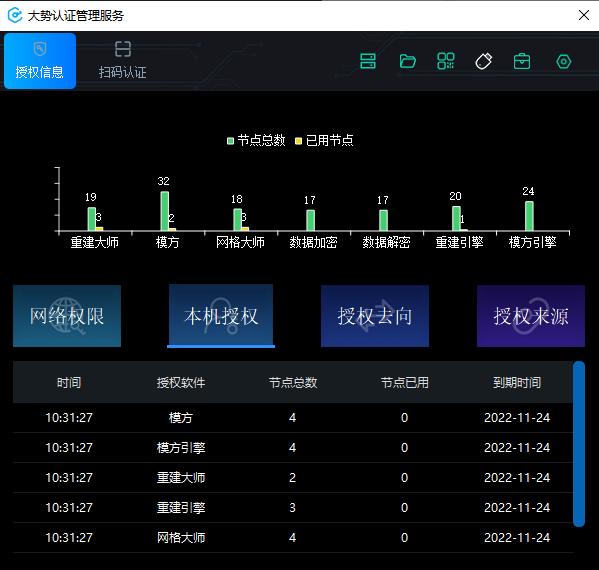Click the 时间 column header
Image resolution: width=599 pixels, height=570 pixels.
pyautogui.click(x=69, y=382)
